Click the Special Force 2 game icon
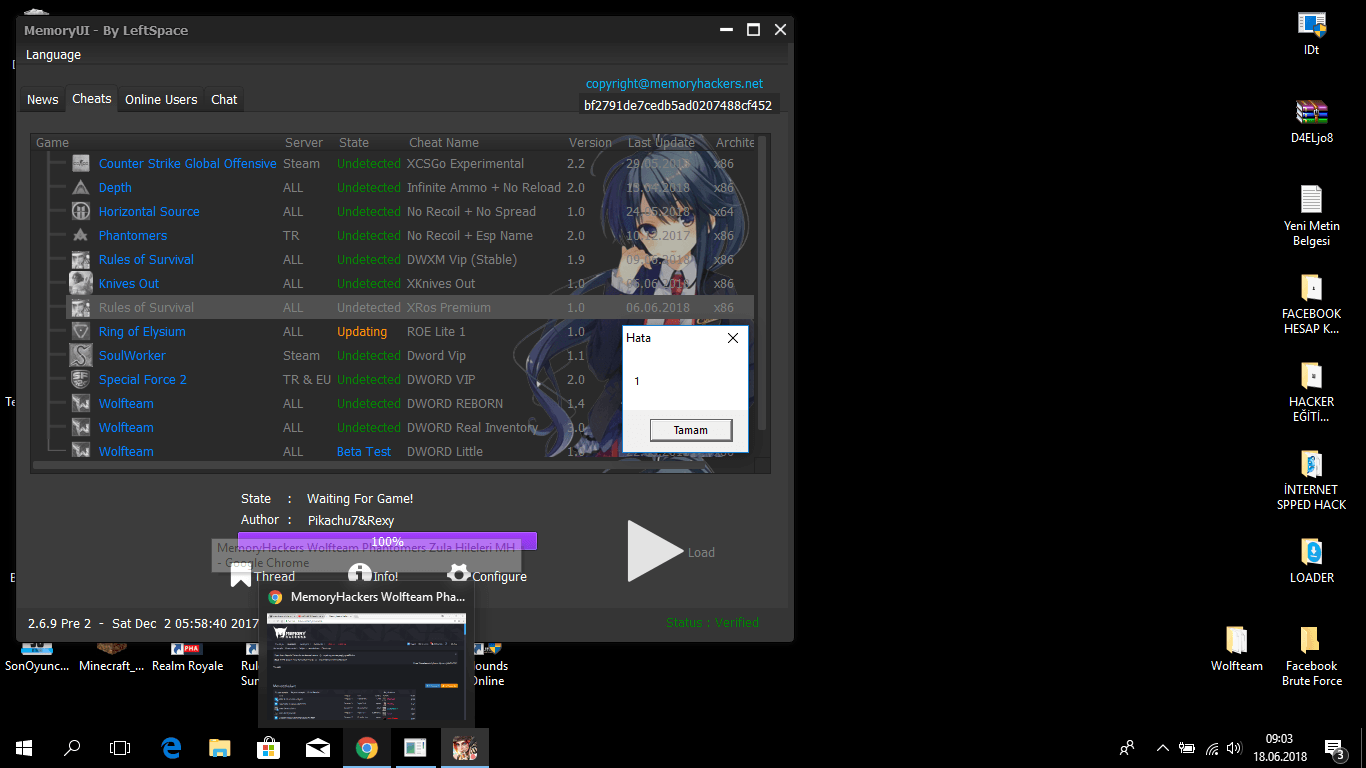The width and height of the screenshot is (1366, 768). pos(81,379)
